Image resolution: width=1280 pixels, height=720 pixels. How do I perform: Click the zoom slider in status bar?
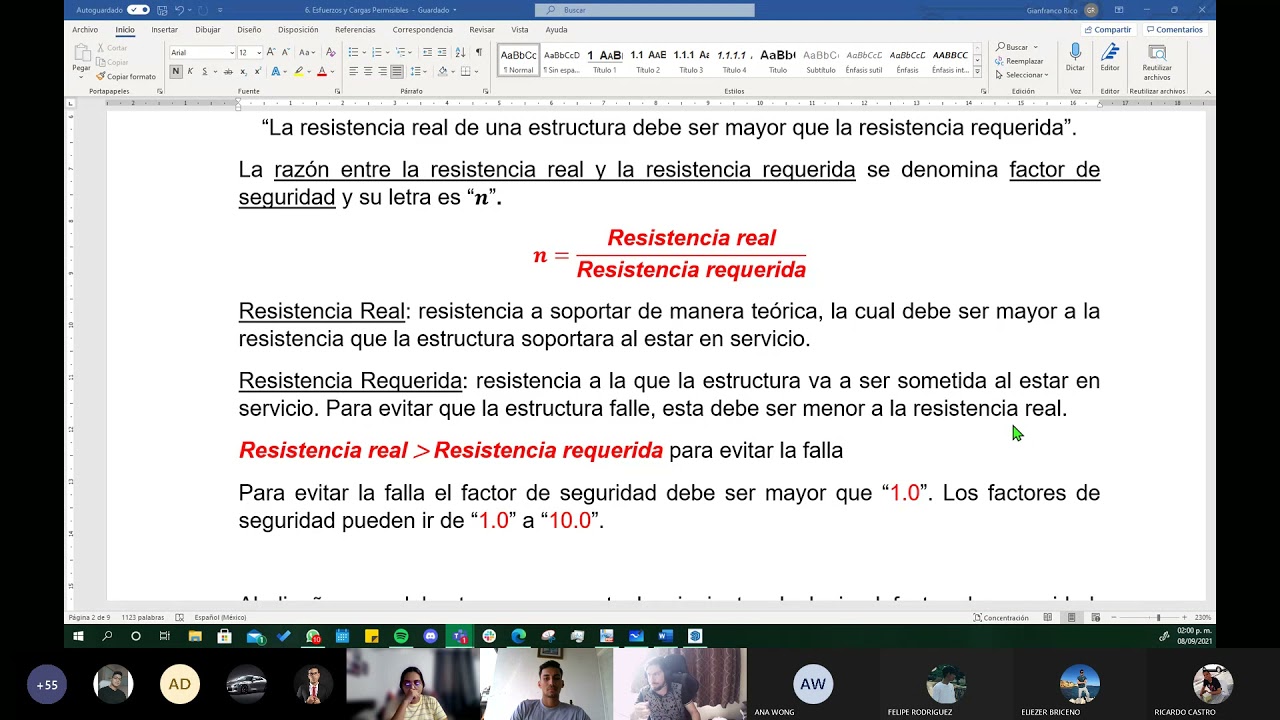click(x=1158, y=617)
